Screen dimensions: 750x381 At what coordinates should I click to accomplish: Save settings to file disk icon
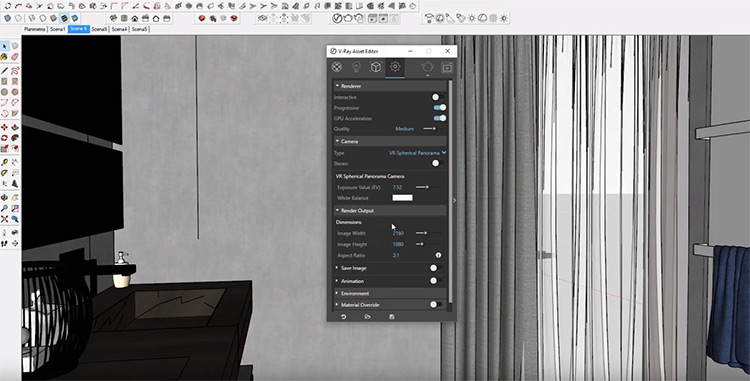[392, 316]
